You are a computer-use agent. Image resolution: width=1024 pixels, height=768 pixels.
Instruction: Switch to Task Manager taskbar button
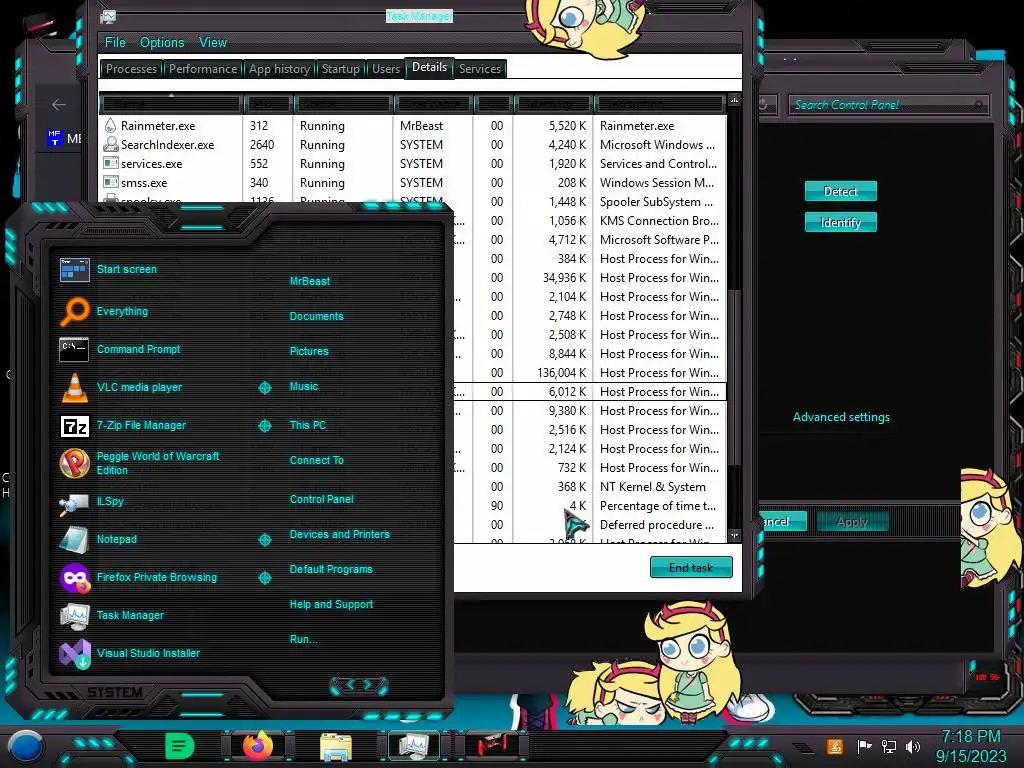pyautogui.click(x=414, y=746)
